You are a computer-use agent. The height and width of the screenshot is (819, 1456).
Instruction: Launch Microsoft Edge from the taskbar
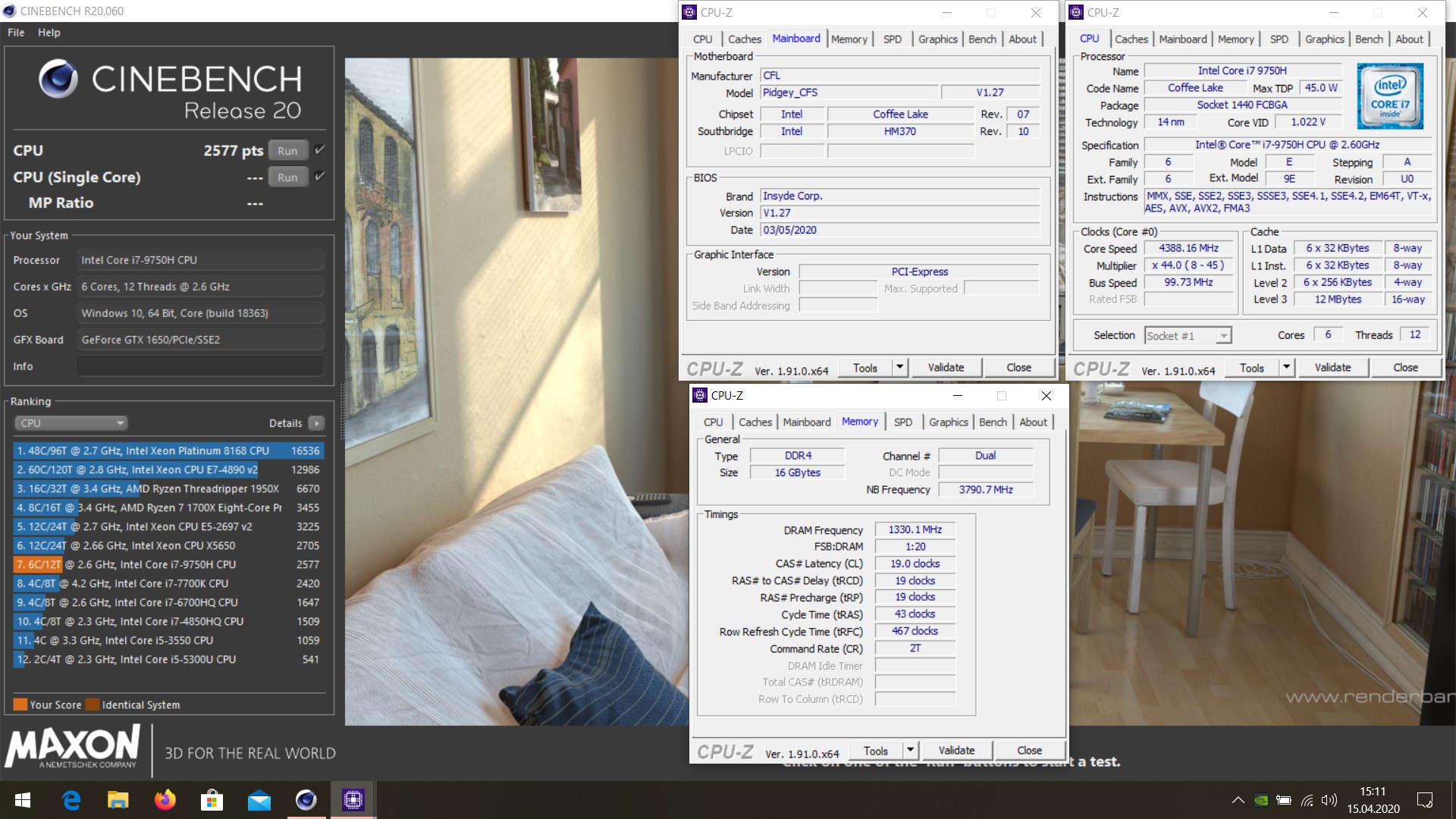[x=71, y=800]
